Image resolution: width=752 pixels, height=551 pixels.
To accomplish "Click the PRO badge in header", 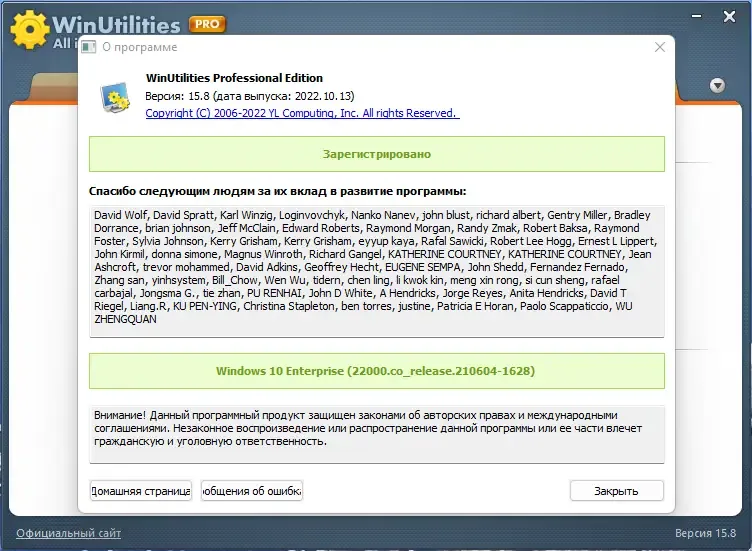I will [x=207, y=24].
